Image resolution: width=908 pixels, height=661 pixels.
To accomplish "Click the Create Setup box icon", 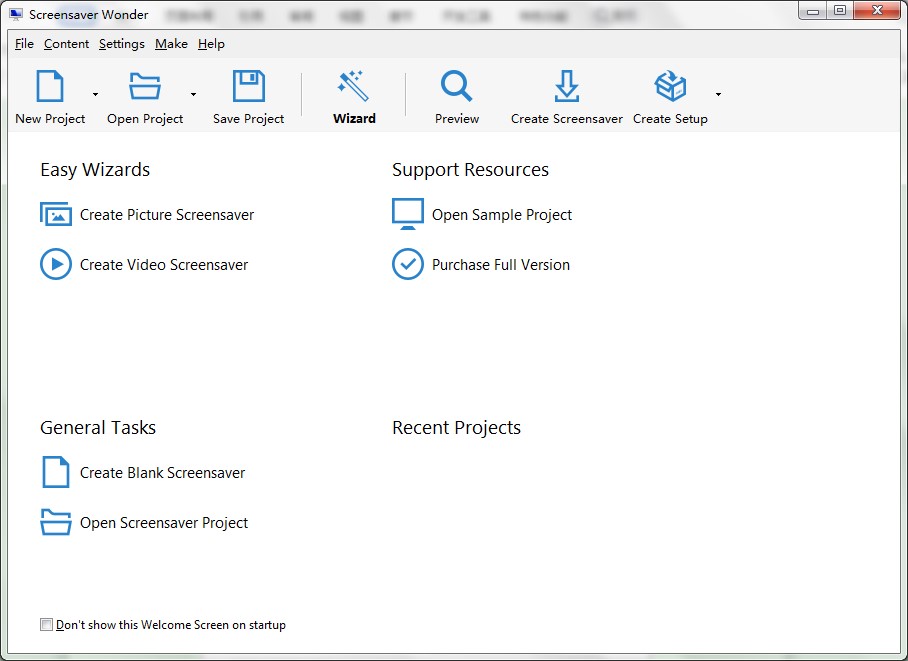I will (670, 87).
